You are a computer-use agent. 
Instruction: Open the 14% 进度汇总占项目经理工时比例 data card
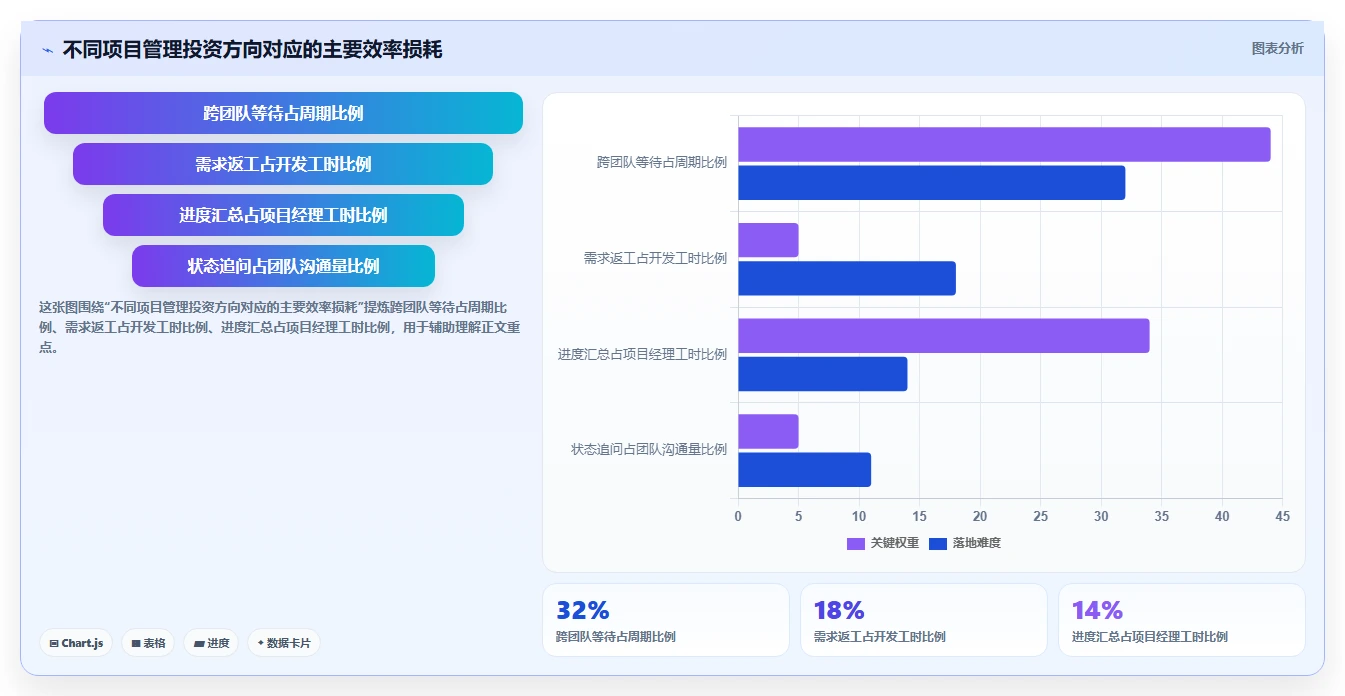(x=1182, y=620)
